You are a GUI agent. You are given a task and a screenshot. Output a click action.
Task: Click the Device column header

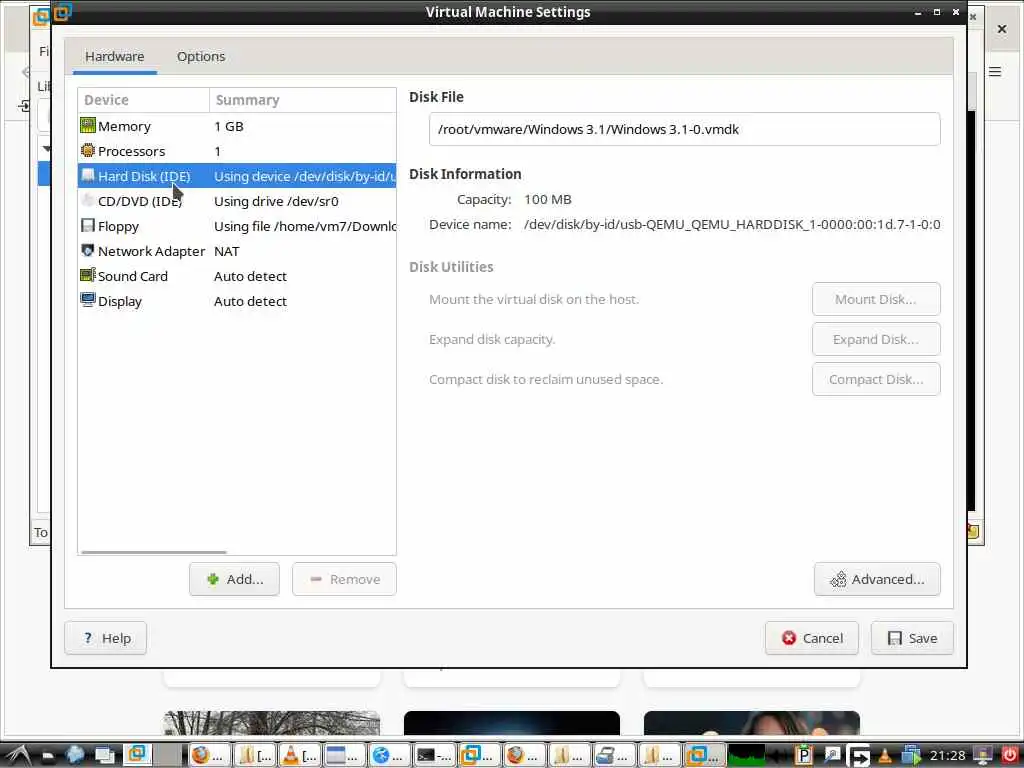click(143, 100)
